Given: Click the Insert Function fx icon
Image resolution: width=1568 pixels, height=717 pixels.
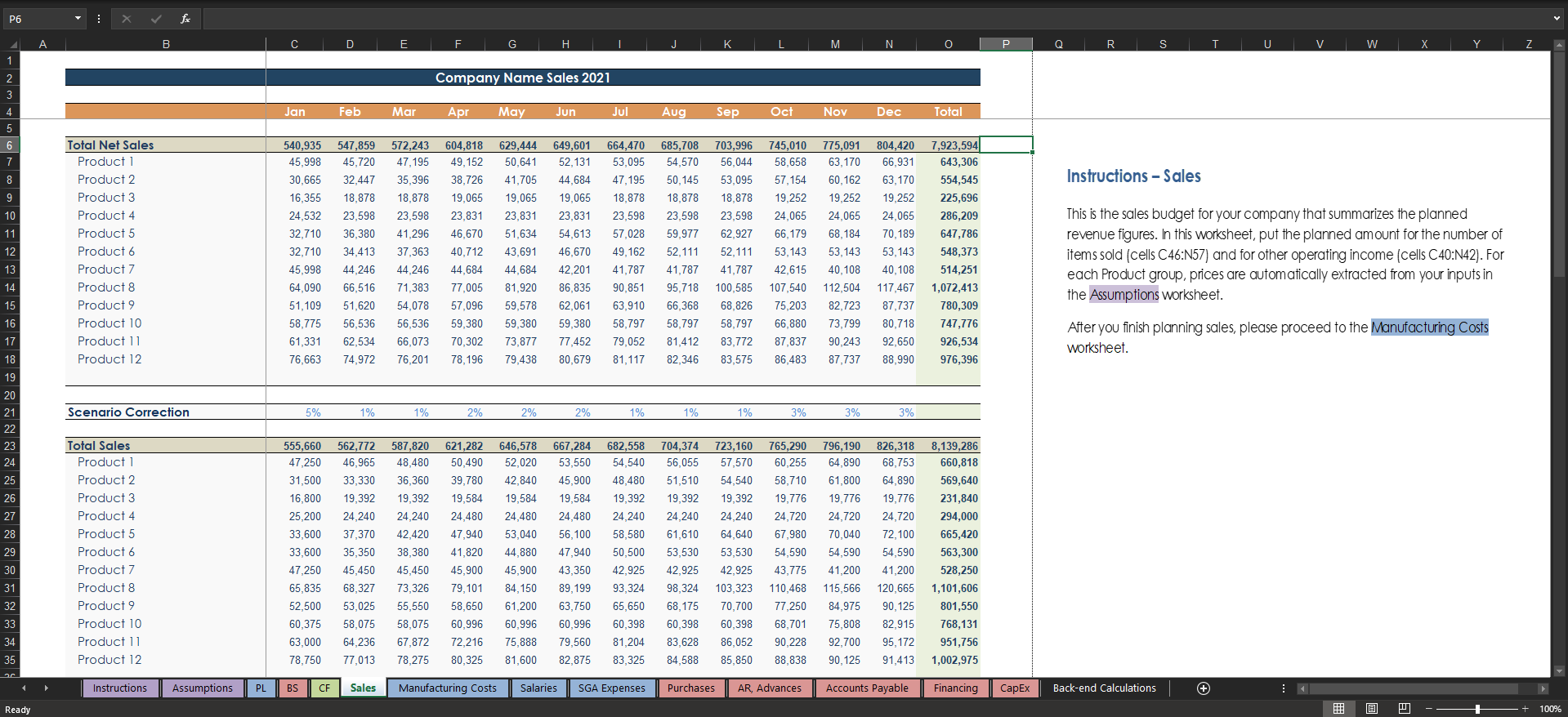Looking at the screenshot, I should point(185,19).
